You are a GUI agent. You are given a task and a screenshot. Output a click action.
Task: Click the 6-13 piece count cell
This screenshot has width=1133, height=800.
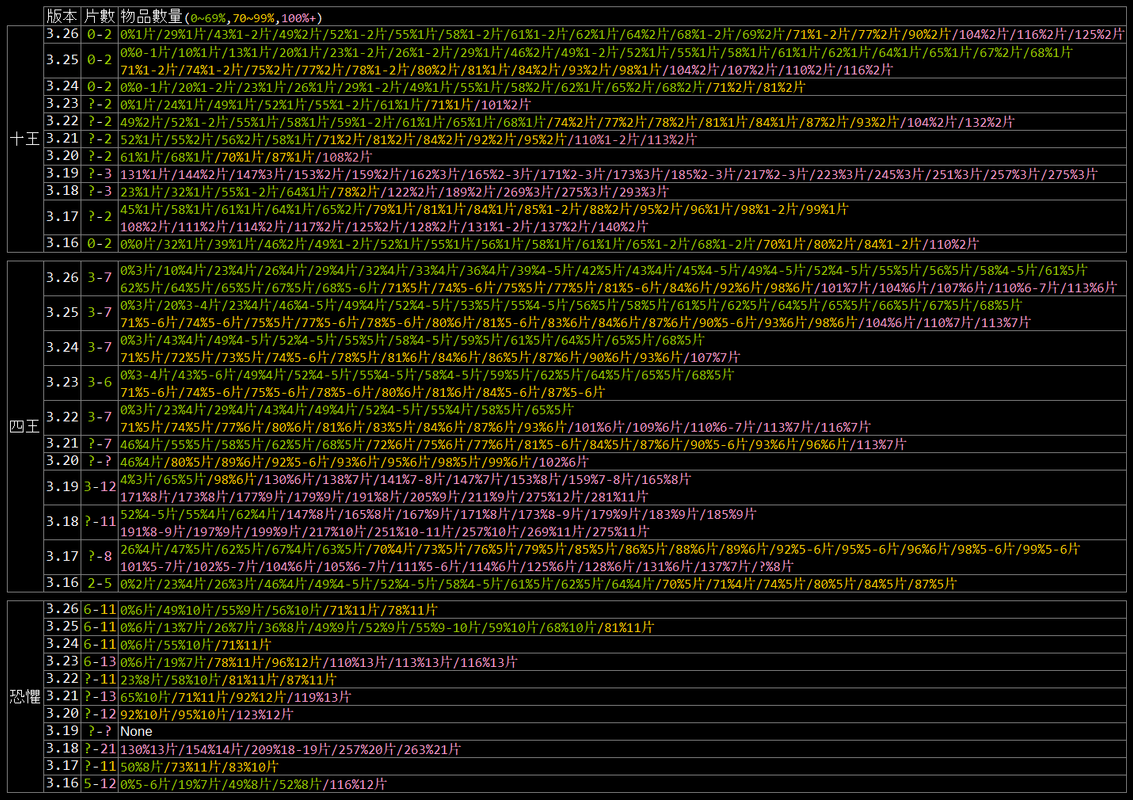(x=100, y=661)
